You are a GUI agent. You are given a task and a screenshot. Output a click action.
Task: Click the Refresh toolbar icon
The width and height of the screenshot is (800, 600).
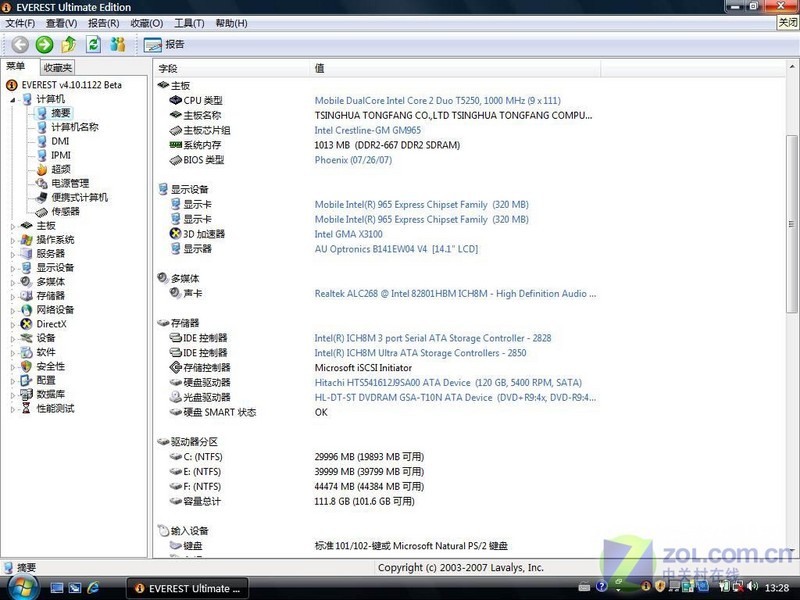point(93,44)
